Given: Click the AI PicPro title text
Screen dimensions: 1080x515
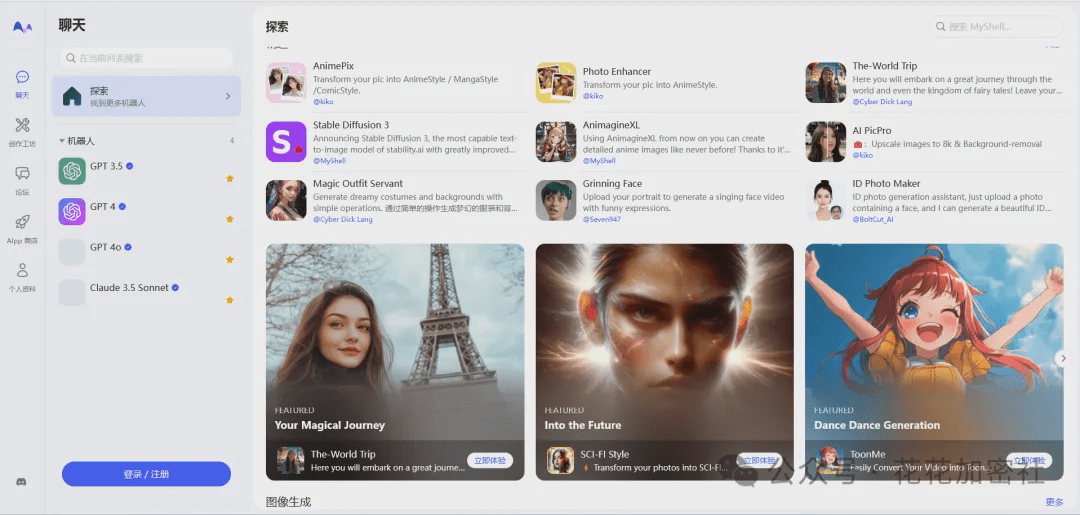Looking at the screenshot, I should click(872, 130).
